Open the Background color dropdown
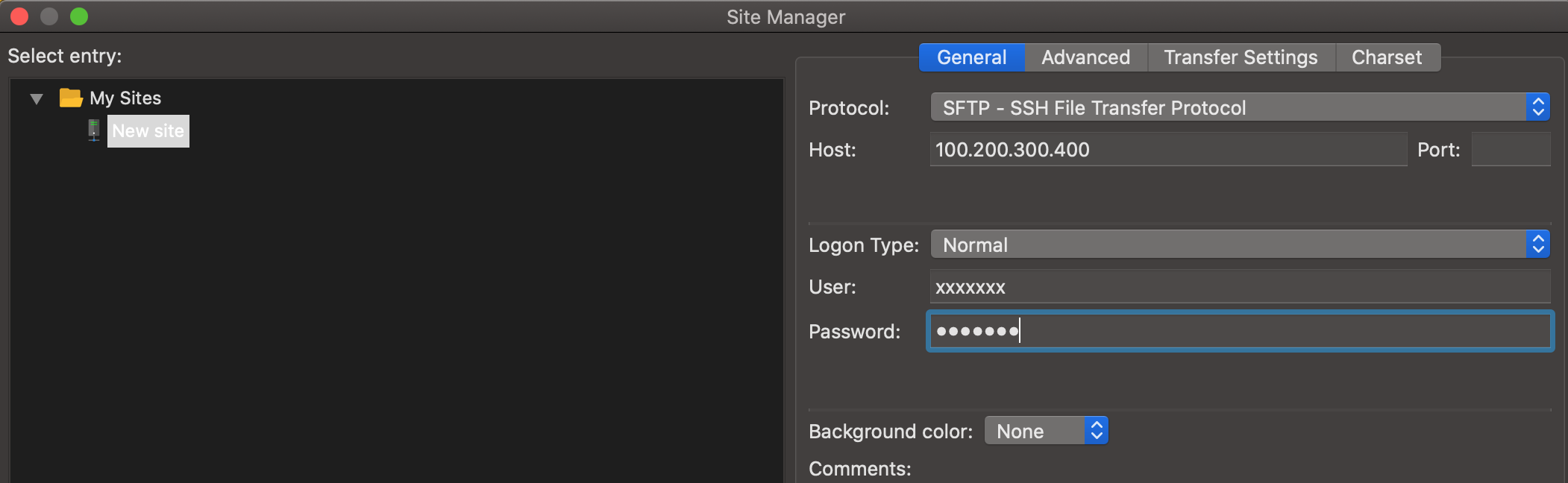Screen dimensions: 1568x483 click(x=1046, y=431)
